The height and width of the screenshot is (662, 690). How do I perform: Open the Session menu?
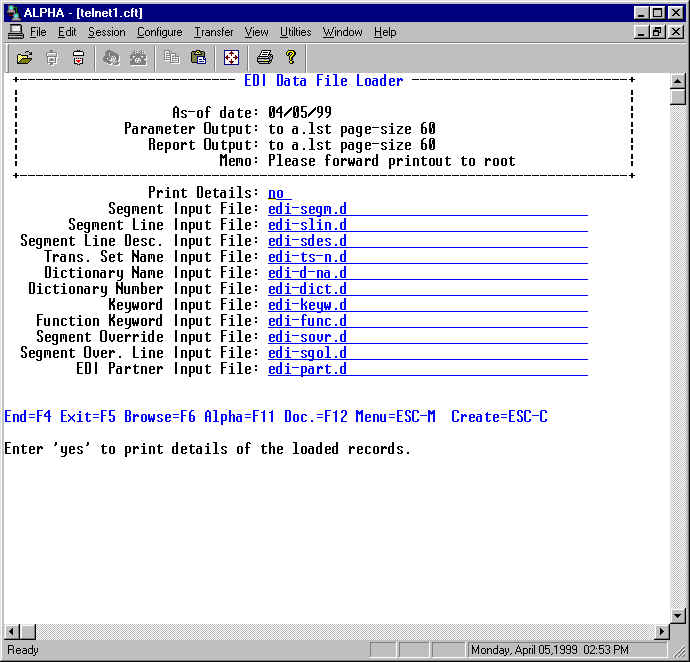click(106, 32)
